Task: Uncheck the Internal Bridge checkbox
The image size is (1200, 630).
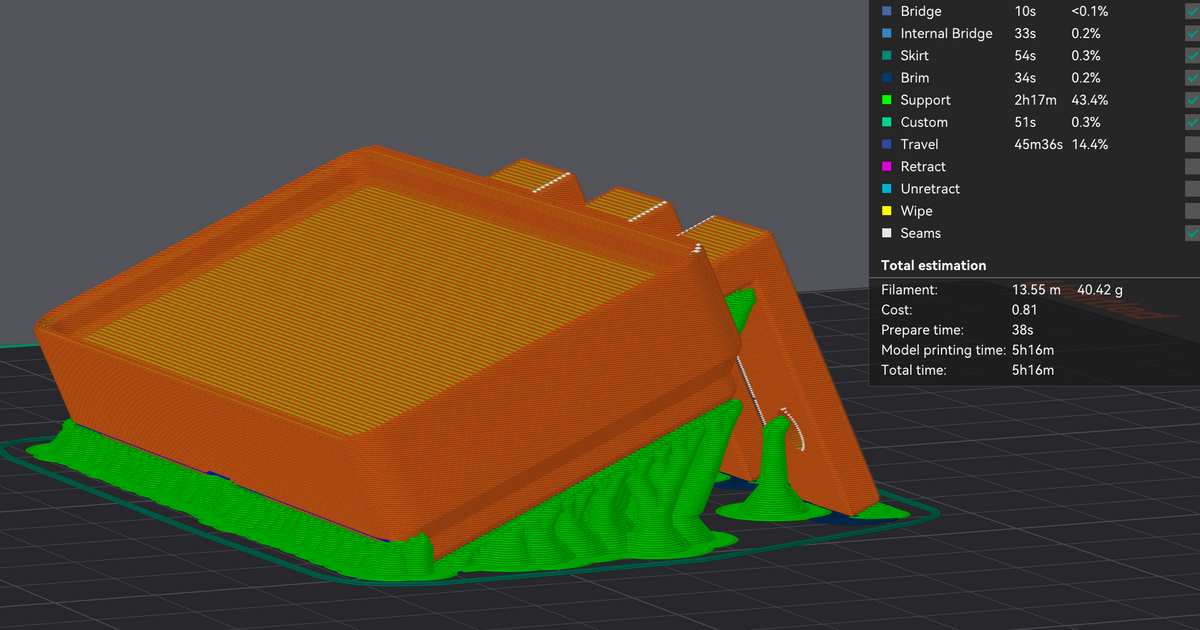Action: [1192, 34]
